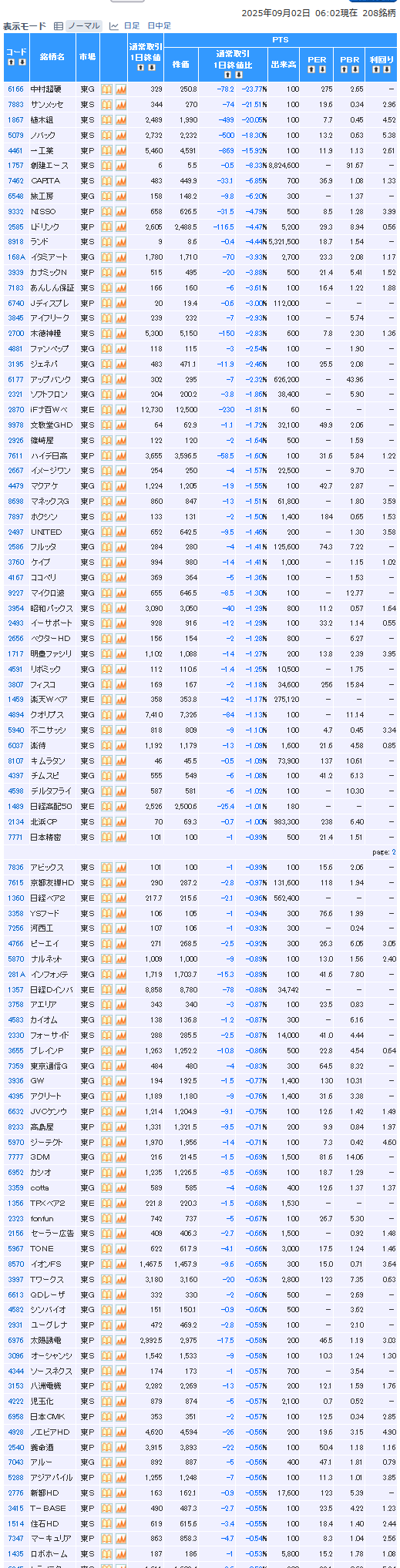Click マネックスG stock name

tap(49, 502)
